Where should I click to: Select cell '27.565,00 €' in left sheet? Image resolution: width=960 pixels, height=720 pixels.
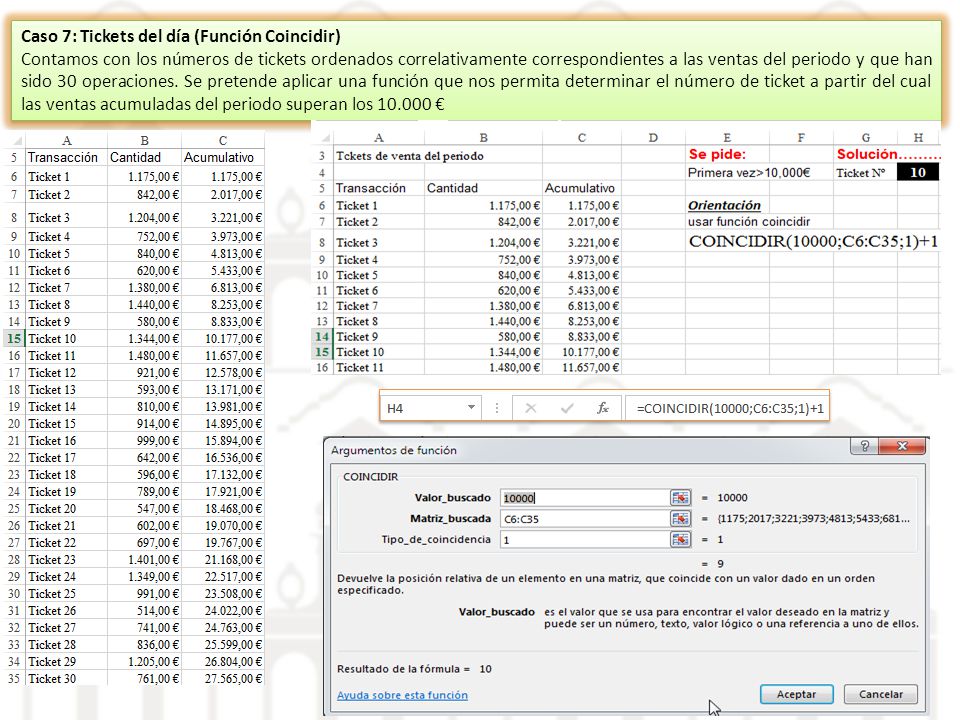click(x=223, y=678)
